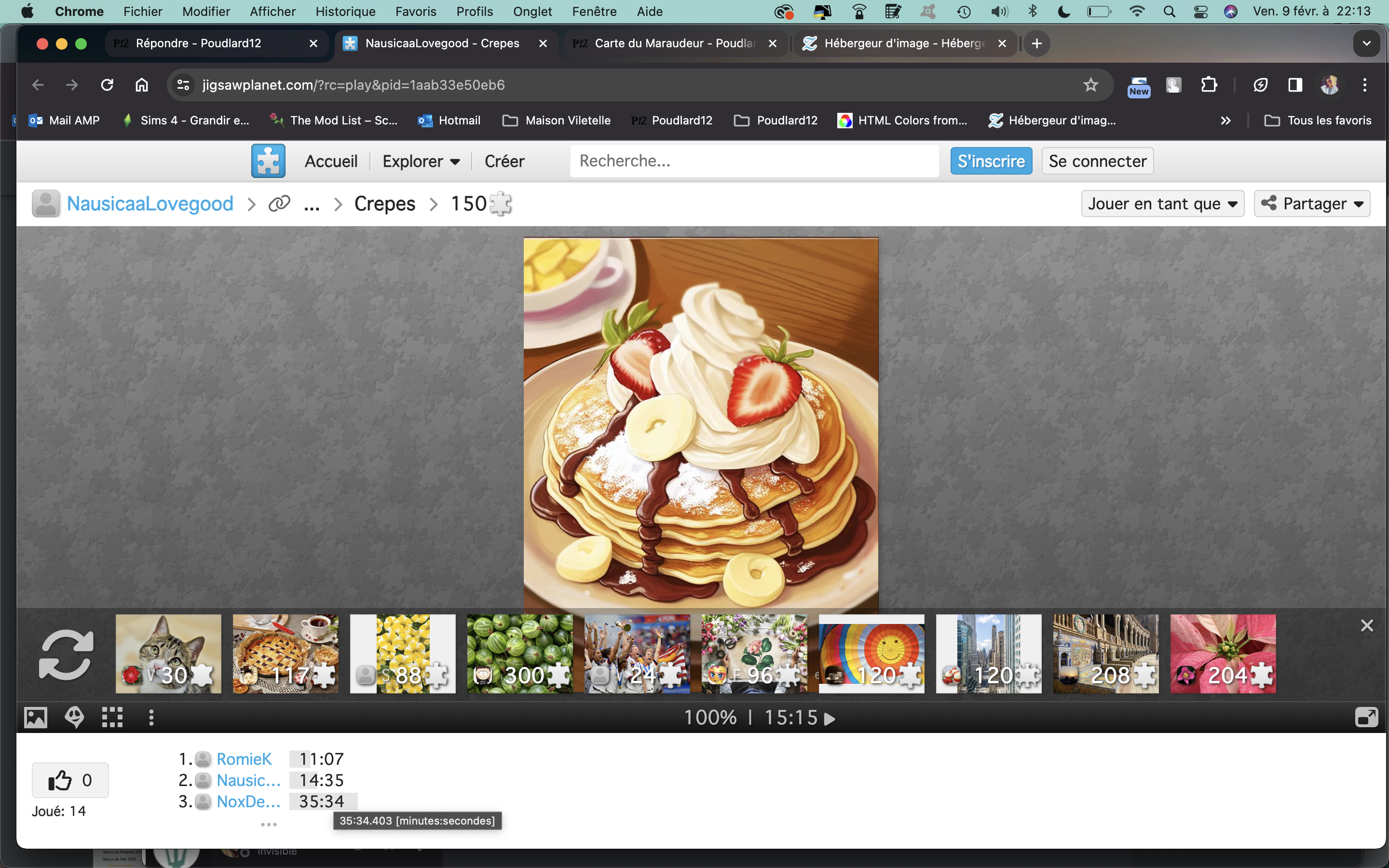Viewport: 1389px width, 868px height.
Task: Resume the puzzle timer play button
Action: point(830,719)
